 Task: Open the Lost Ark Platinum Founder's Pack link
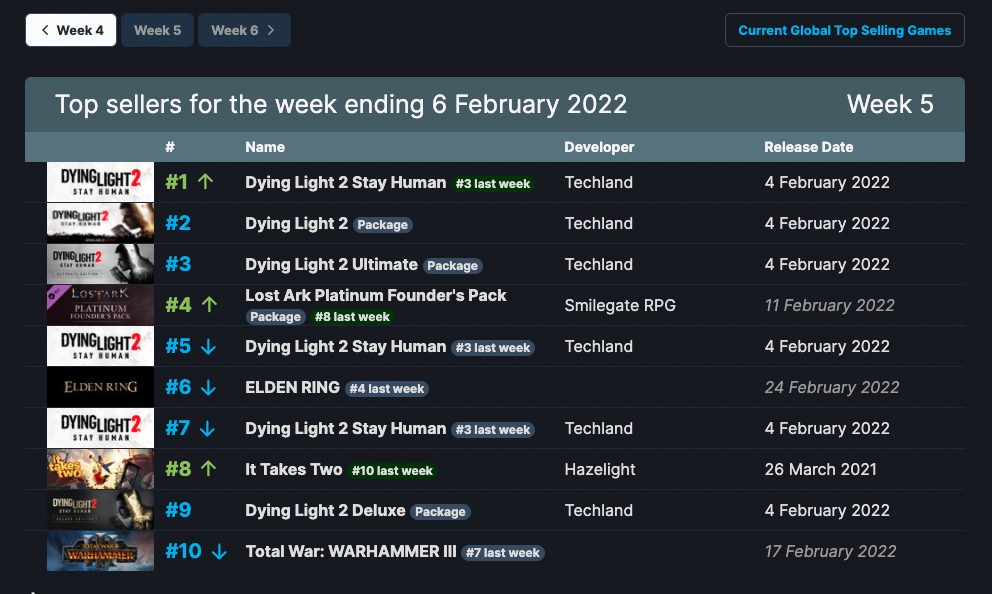click(376, 295)
